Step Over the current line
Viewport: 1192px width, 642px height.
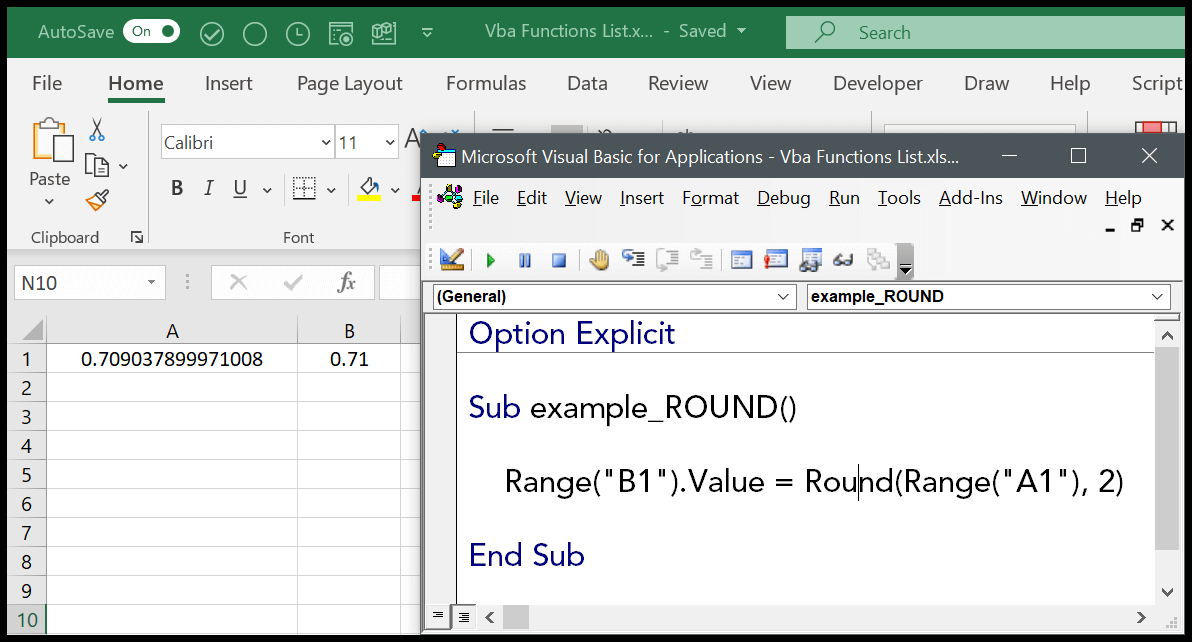(x=667, y=260)
